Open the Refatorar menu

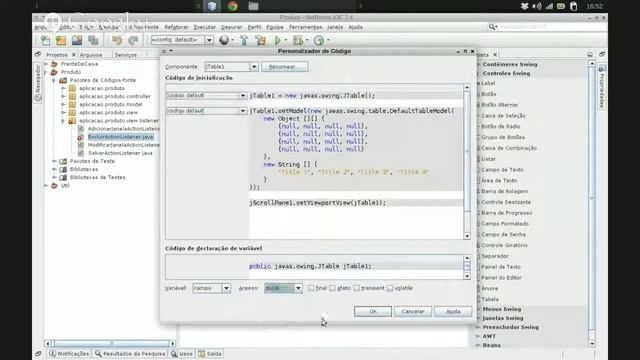click(176, 27)
